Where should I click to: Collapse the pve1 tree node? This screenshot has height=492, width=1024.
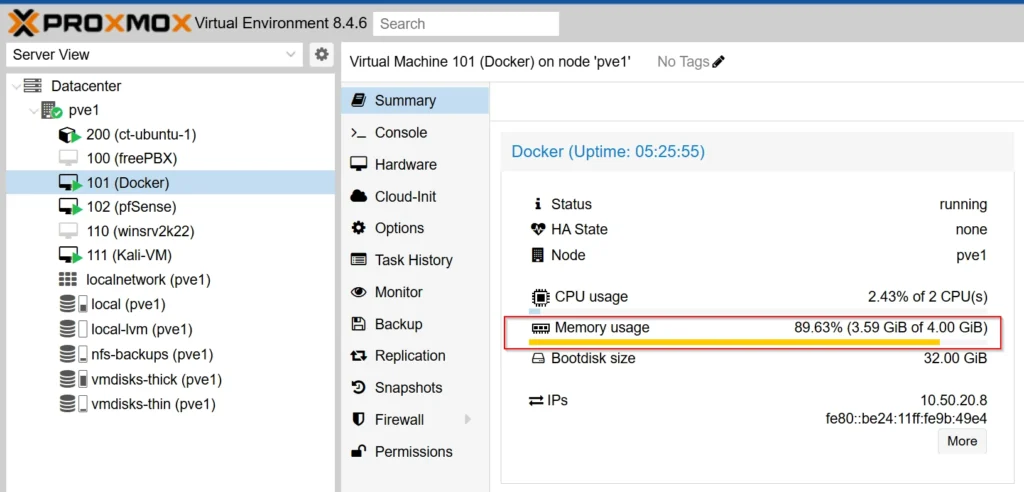(x=33, y=110)
